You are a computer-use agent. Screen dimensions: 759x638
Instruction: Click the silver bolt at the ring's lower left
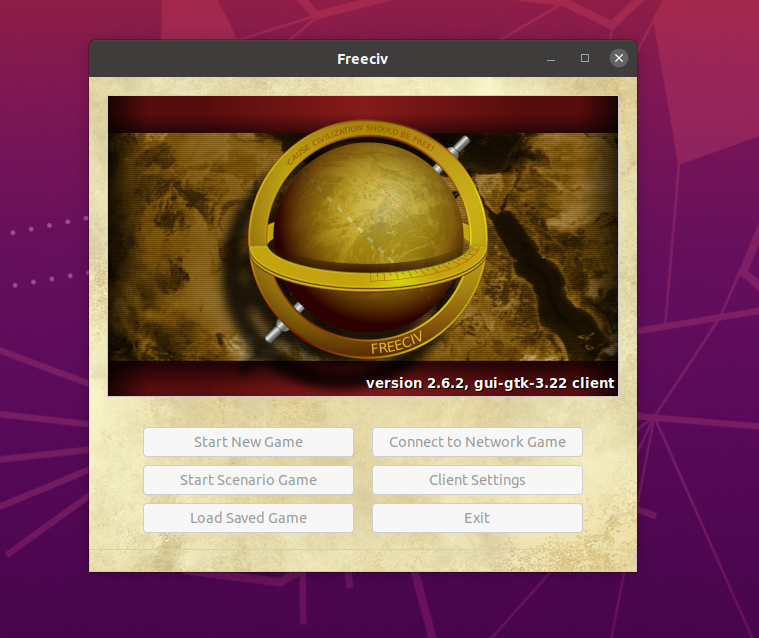tap(272, 331)
